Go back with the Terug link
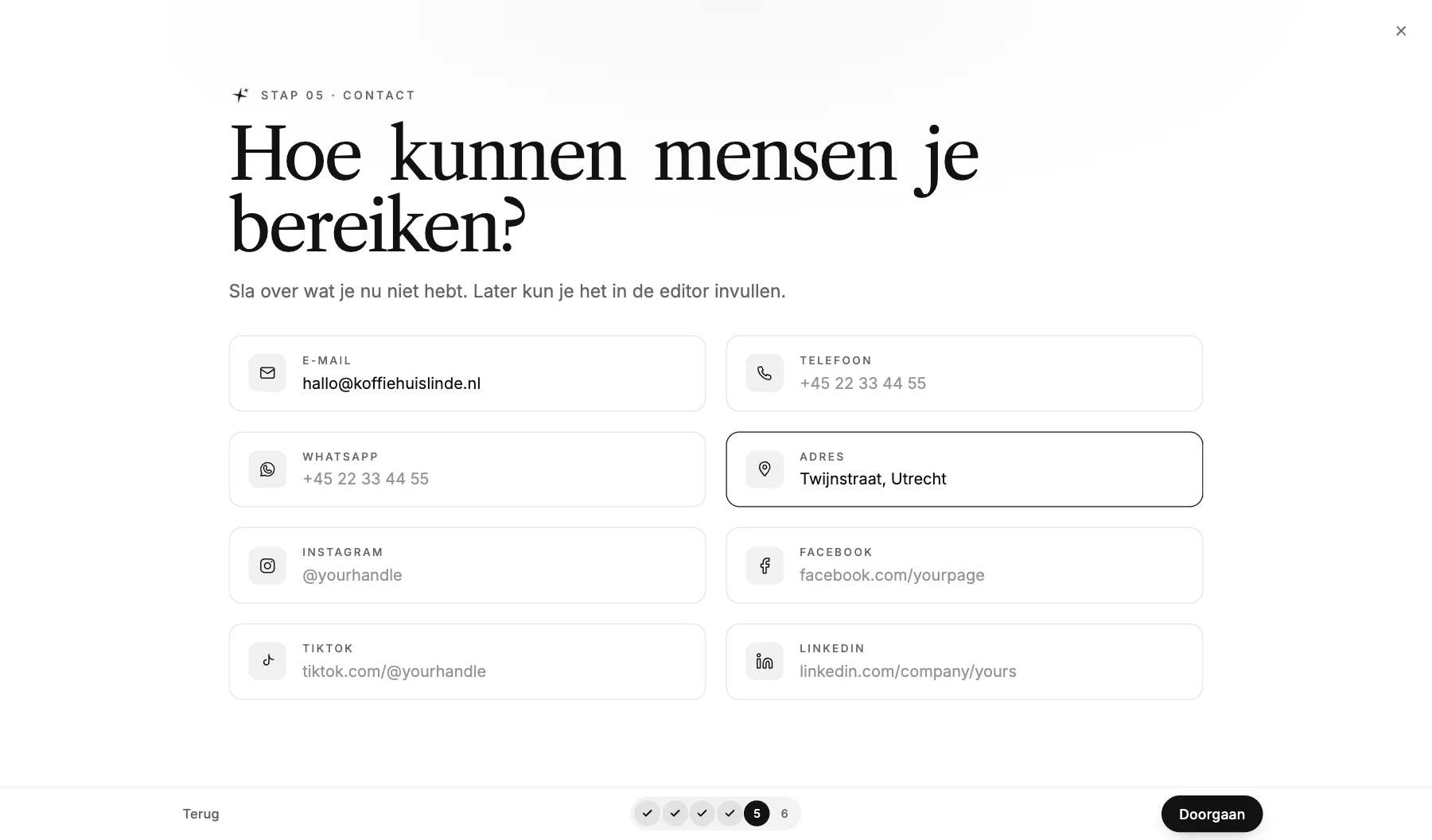Screen dimensions: 1432x840 click(x=200, y=814)
